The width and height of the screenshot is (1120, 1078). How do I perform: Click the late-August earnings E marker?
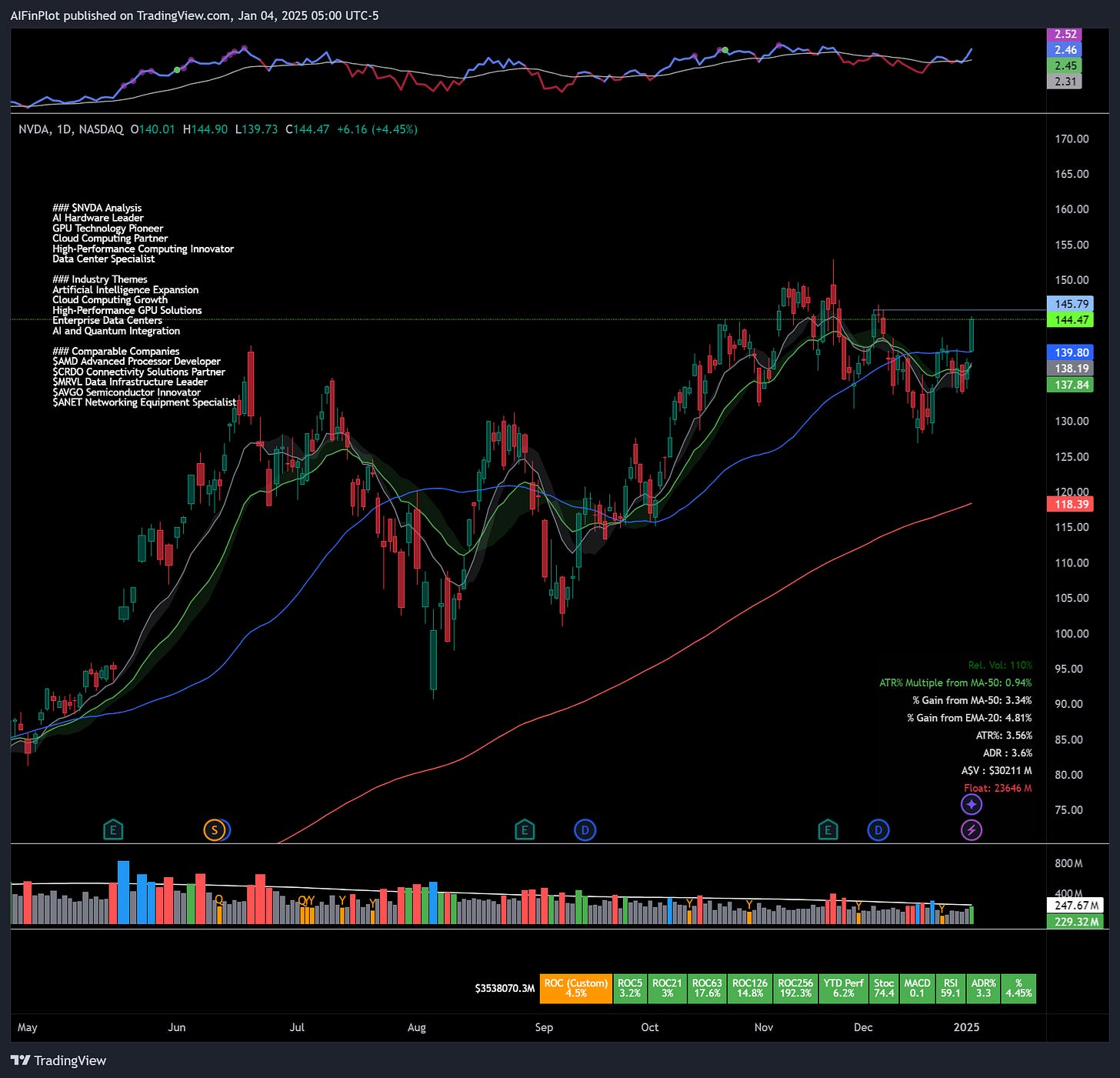(x=525, y=830)
